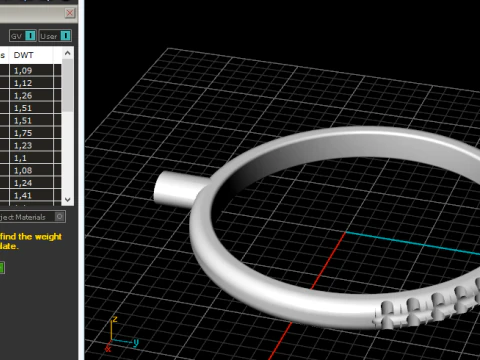Close the panel with the red X
The width and height of the screenshot is (480, 360).
pyautogui.click(x=70, y=13)
